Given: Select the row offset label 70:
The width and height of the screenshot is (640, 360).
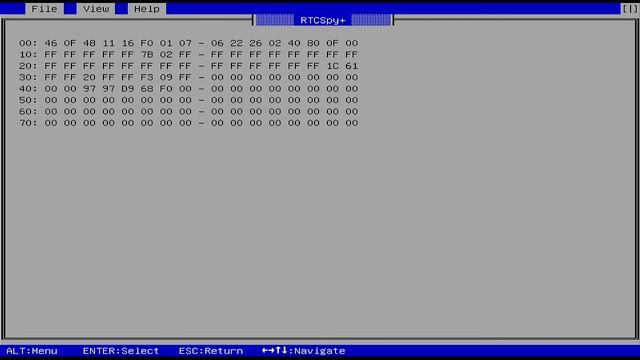Looking at the screenshot, I should (x=28, y=123).
